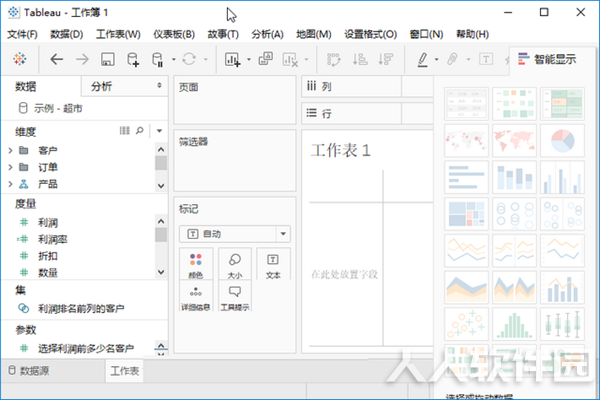Open the 地图(M) menu
This screenshot has width=600, height=400.
tap(314, 34)
